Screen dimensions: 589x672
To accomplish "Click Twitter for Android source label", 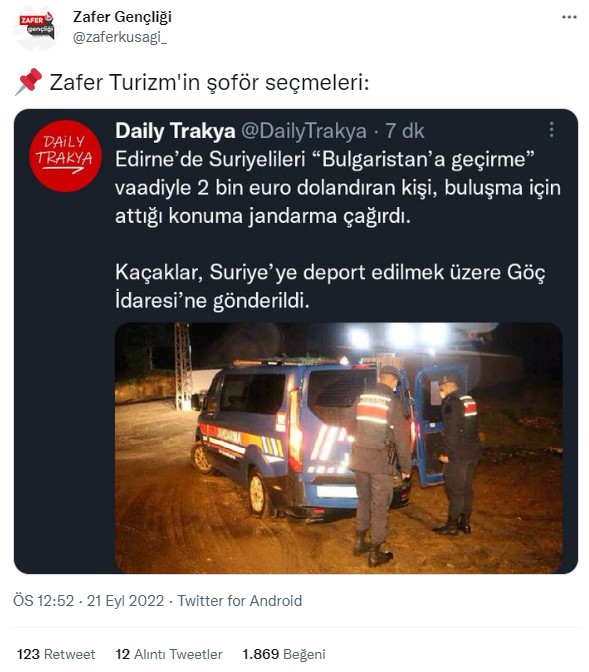I will tap(240, 600).
